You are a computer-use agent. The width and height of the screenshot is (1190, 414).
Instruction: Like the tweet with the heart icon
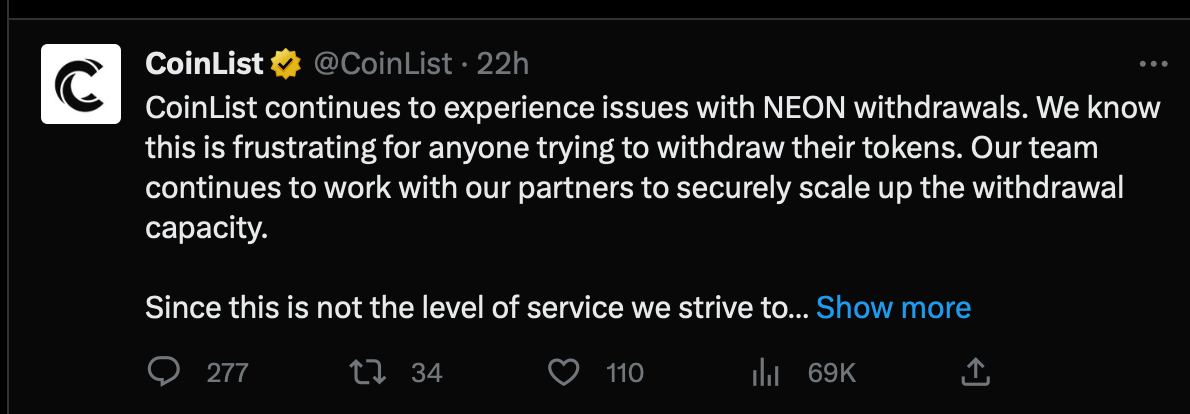click(x=566, y=372)
